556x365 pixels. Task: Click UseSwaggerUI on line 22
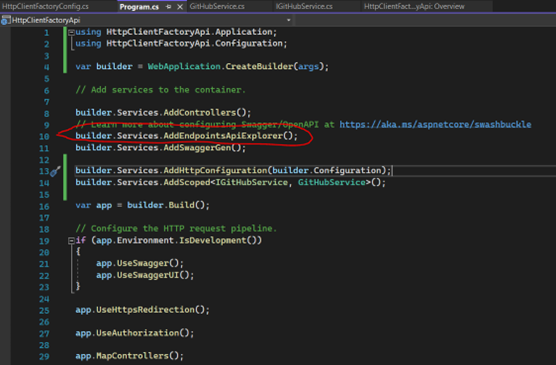[148, 275]
